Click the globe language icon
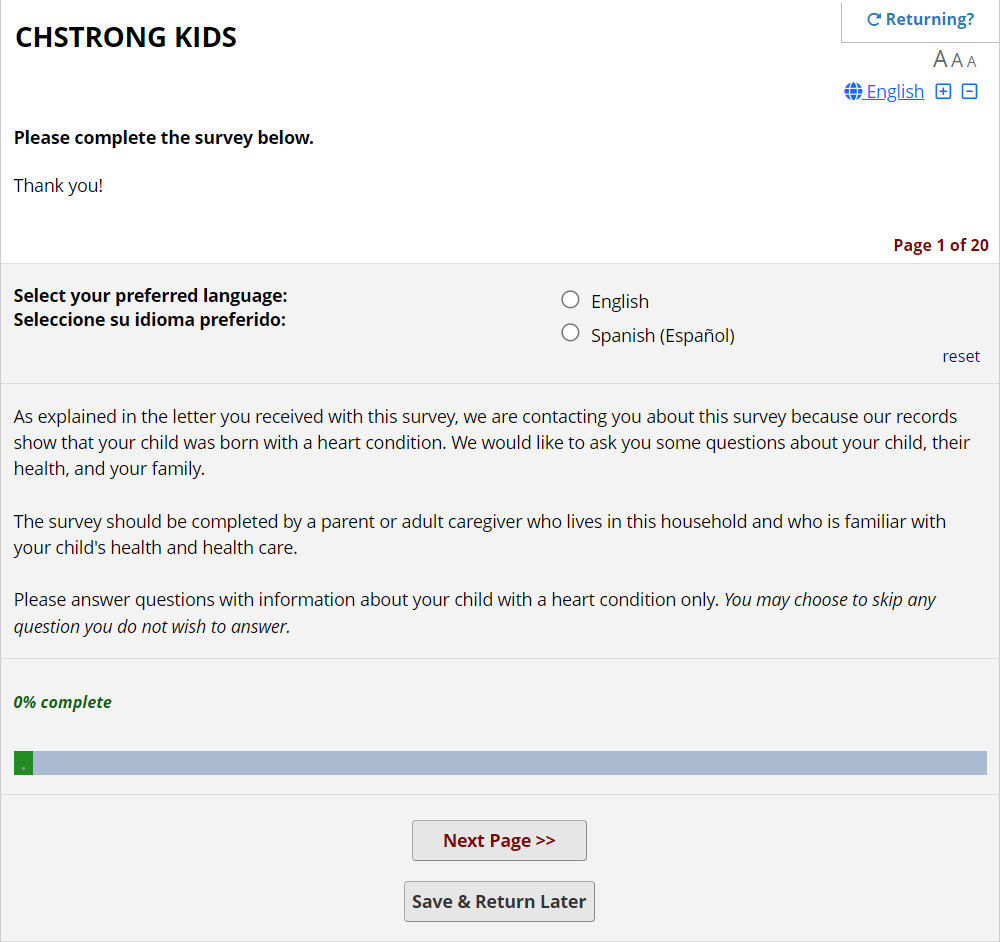The width and height of the screenshot is (1000, 942). (853, 92)
